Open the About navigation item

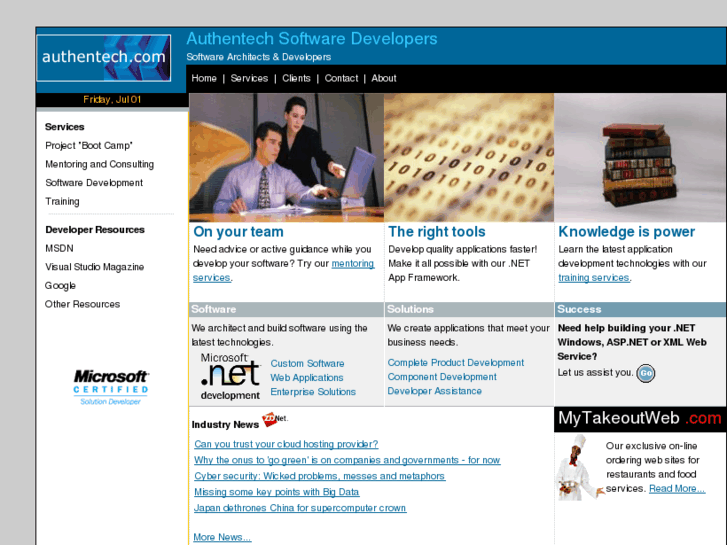pyautogui.click(x=384, y=78)
